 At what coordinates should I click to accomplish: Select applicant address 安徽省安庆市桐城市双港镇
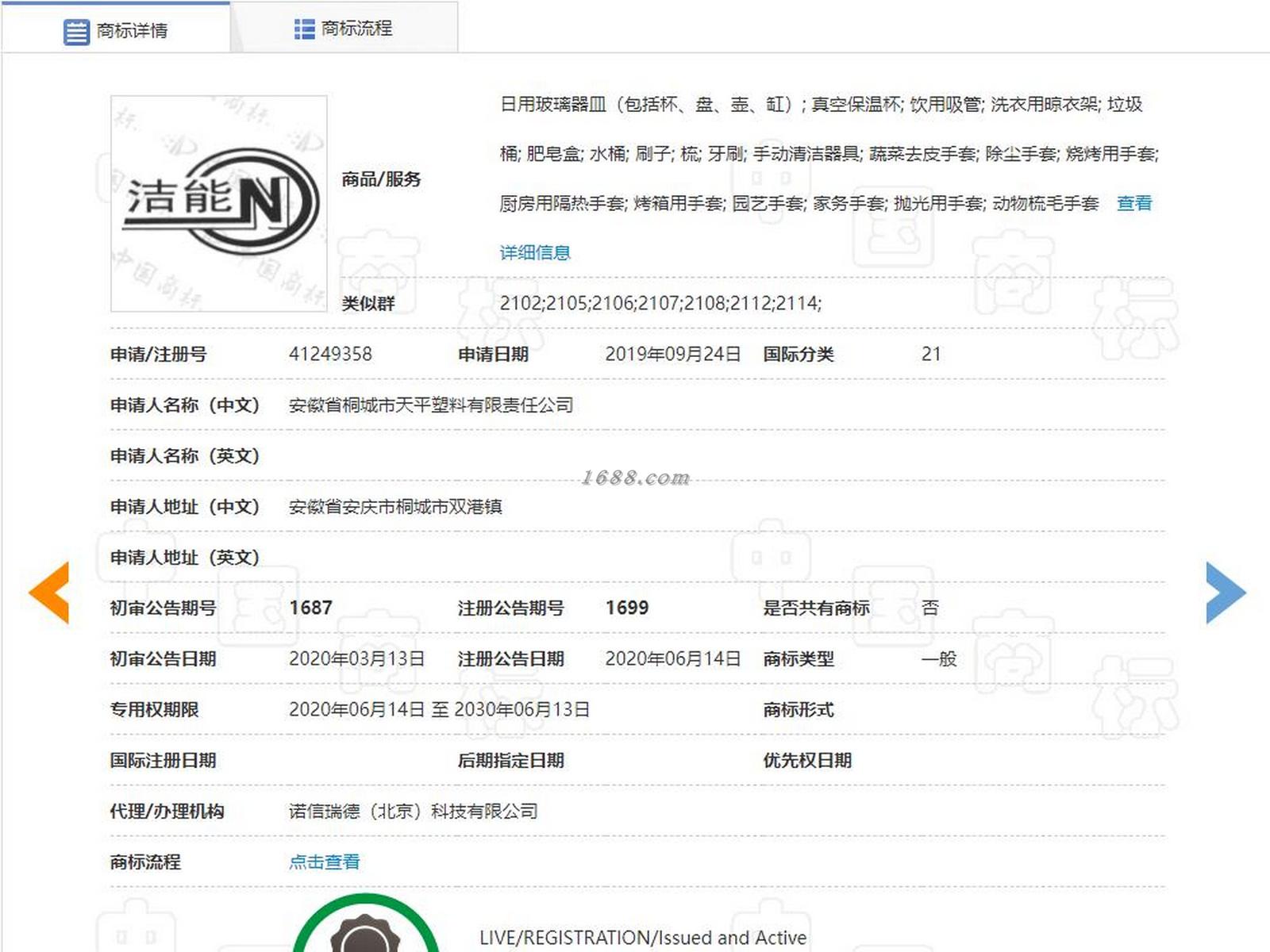[395, 506]
